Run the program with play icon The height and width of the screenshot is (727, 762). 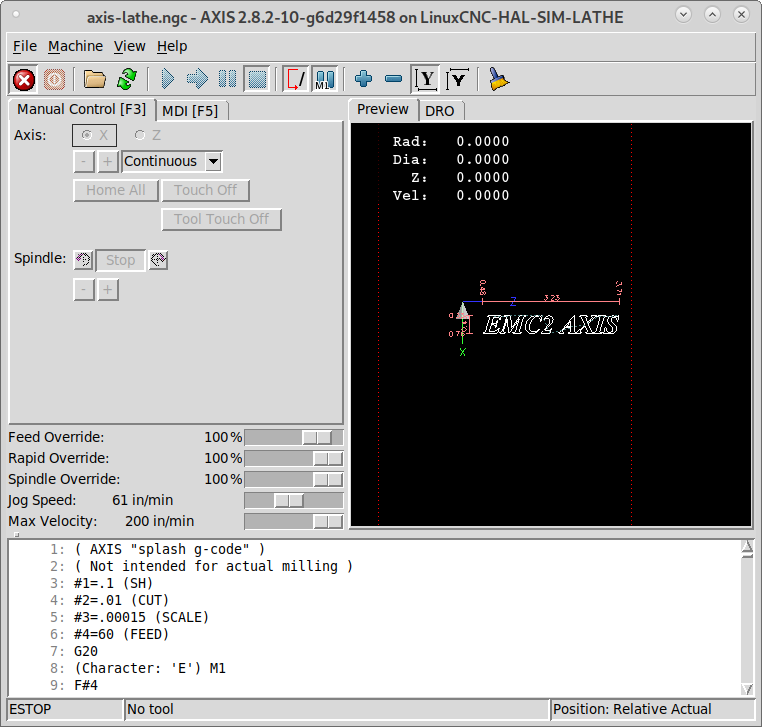(167, 79)
